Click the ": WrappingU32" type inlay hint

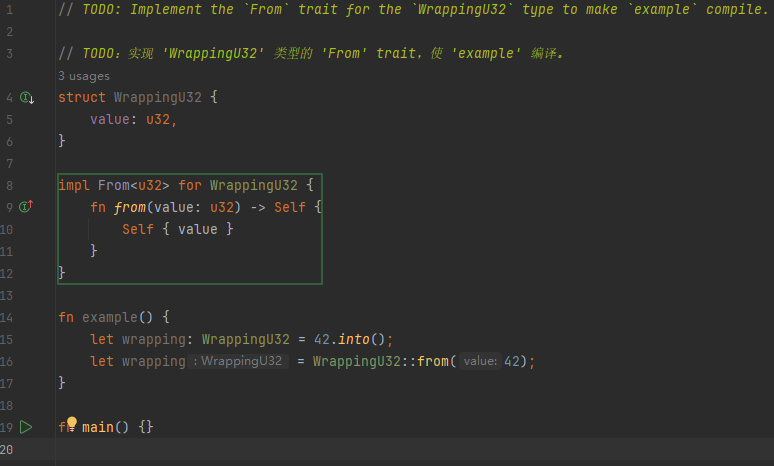click(240, 361)
